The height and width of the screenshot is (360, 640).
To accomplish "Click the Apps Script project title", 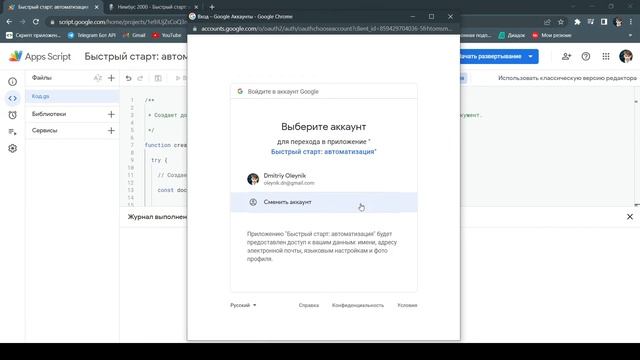I will point(136,56).
